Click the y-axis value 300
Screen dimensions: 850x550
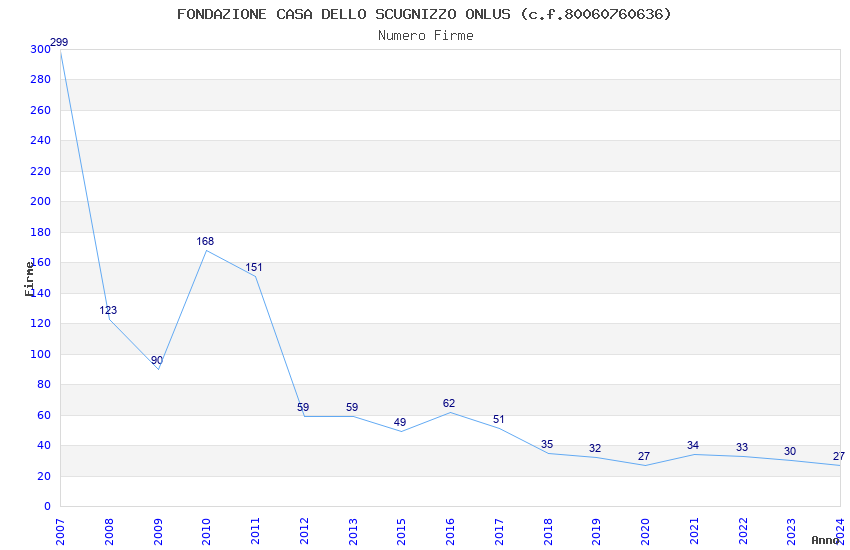point(40,49)
